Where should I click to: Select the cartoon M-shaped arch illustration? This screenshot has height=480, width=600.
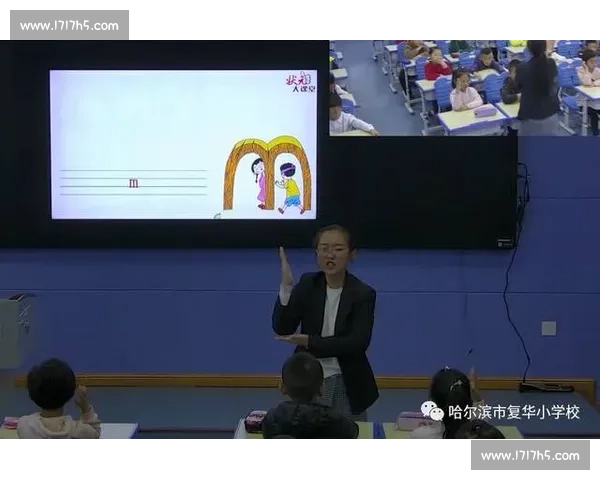click(x=267, y=174)
